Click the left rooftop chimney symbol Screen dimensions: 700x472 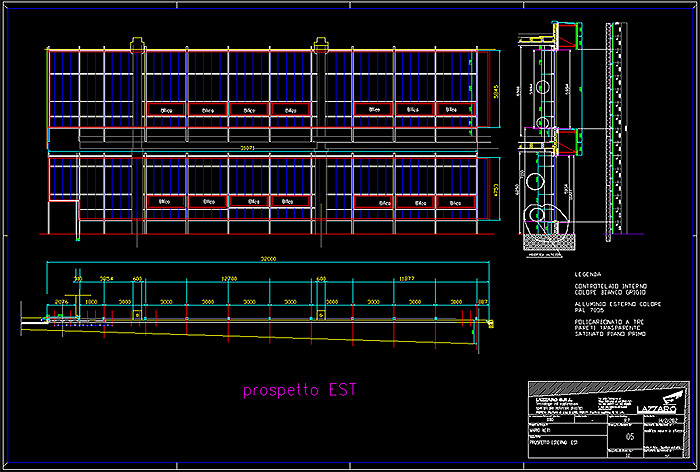[x=137, y=44]
